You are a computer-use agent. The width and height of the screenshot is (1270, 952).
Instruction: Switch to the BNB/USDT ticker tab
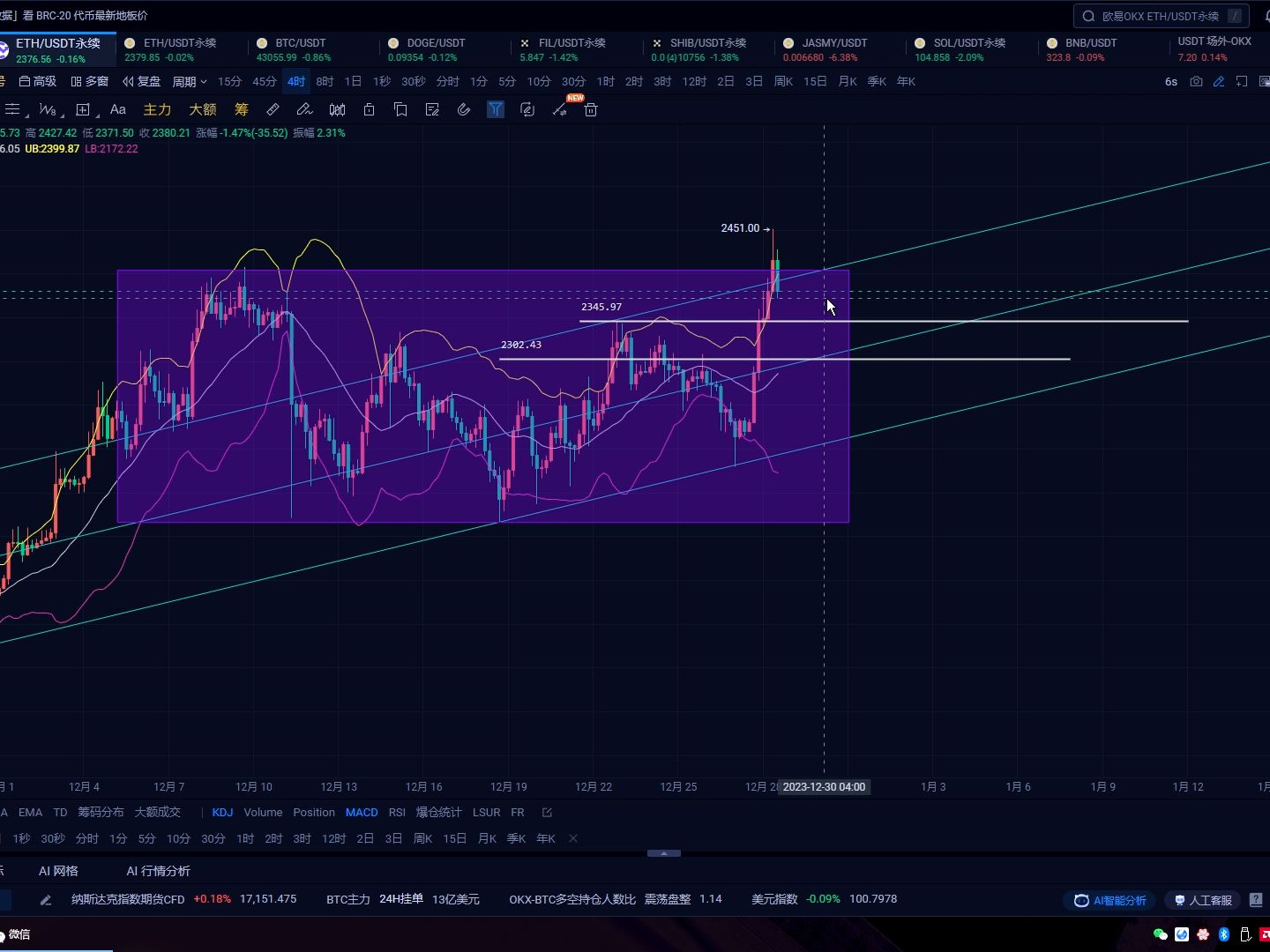click(x=1091, y=49)
